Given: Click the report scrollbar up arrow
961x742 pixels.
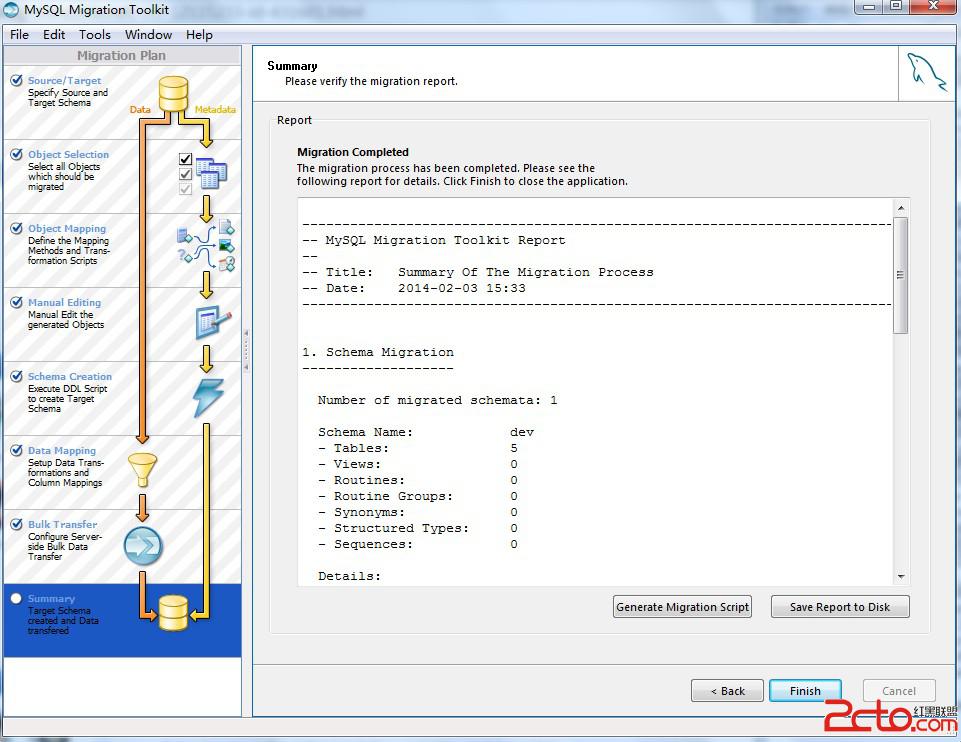Looking at the screenshot, I should [900, 208].
